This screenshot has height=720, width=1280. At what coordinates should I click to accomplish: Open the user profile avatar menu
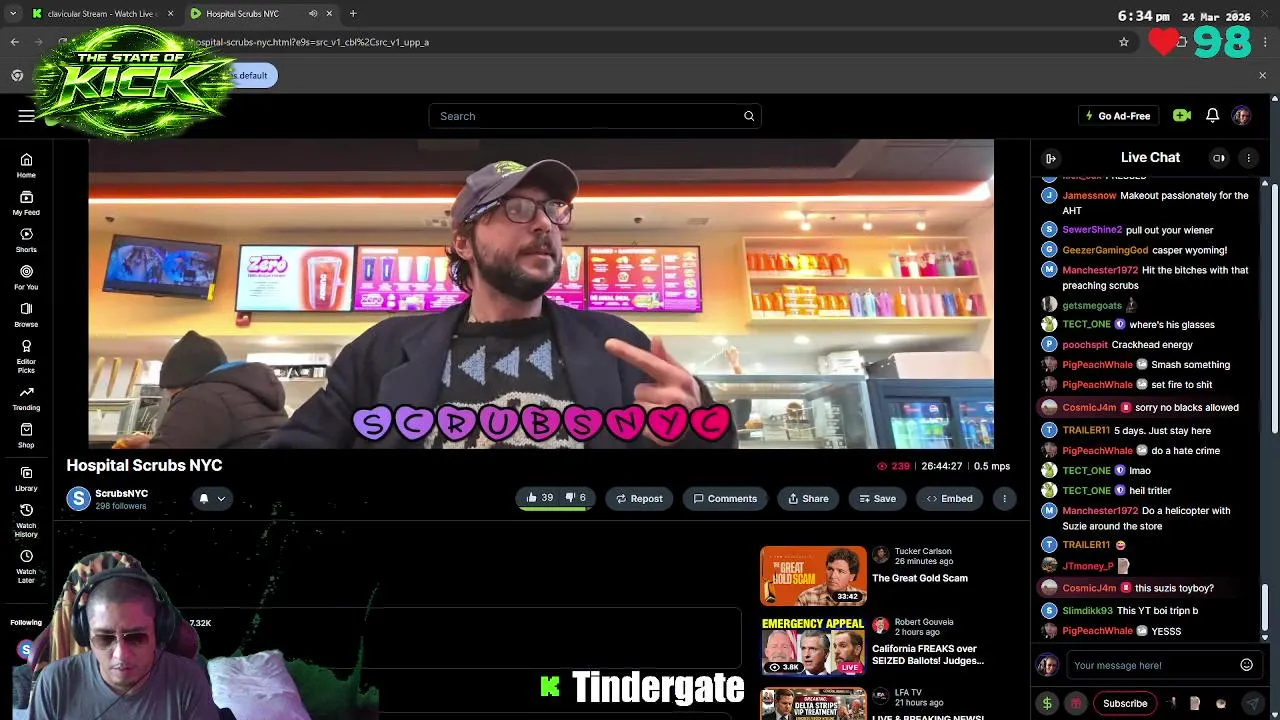point(1241,116)
